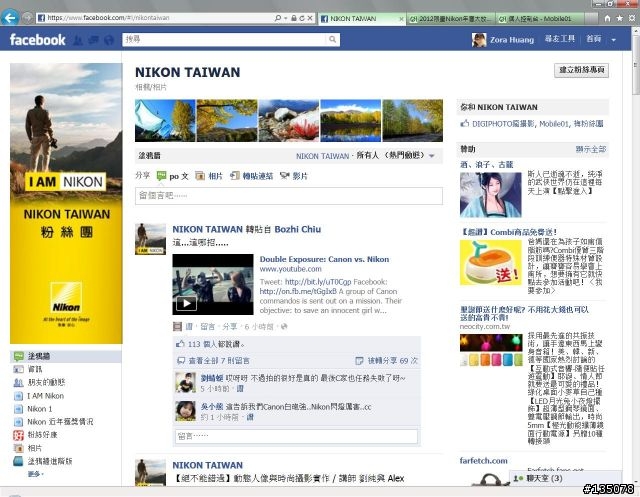Select the 影片 video share option

(x=294, y=176)
